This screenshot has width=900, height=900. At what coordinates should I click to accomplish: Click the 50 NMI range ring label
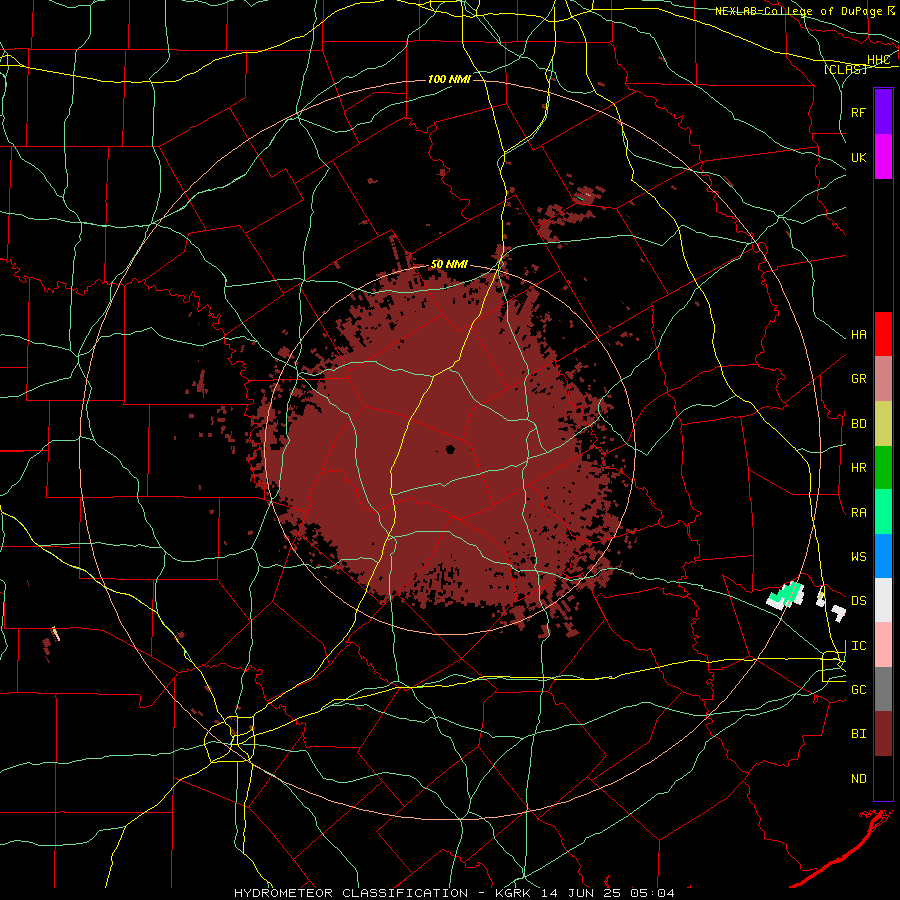point(449,264)
